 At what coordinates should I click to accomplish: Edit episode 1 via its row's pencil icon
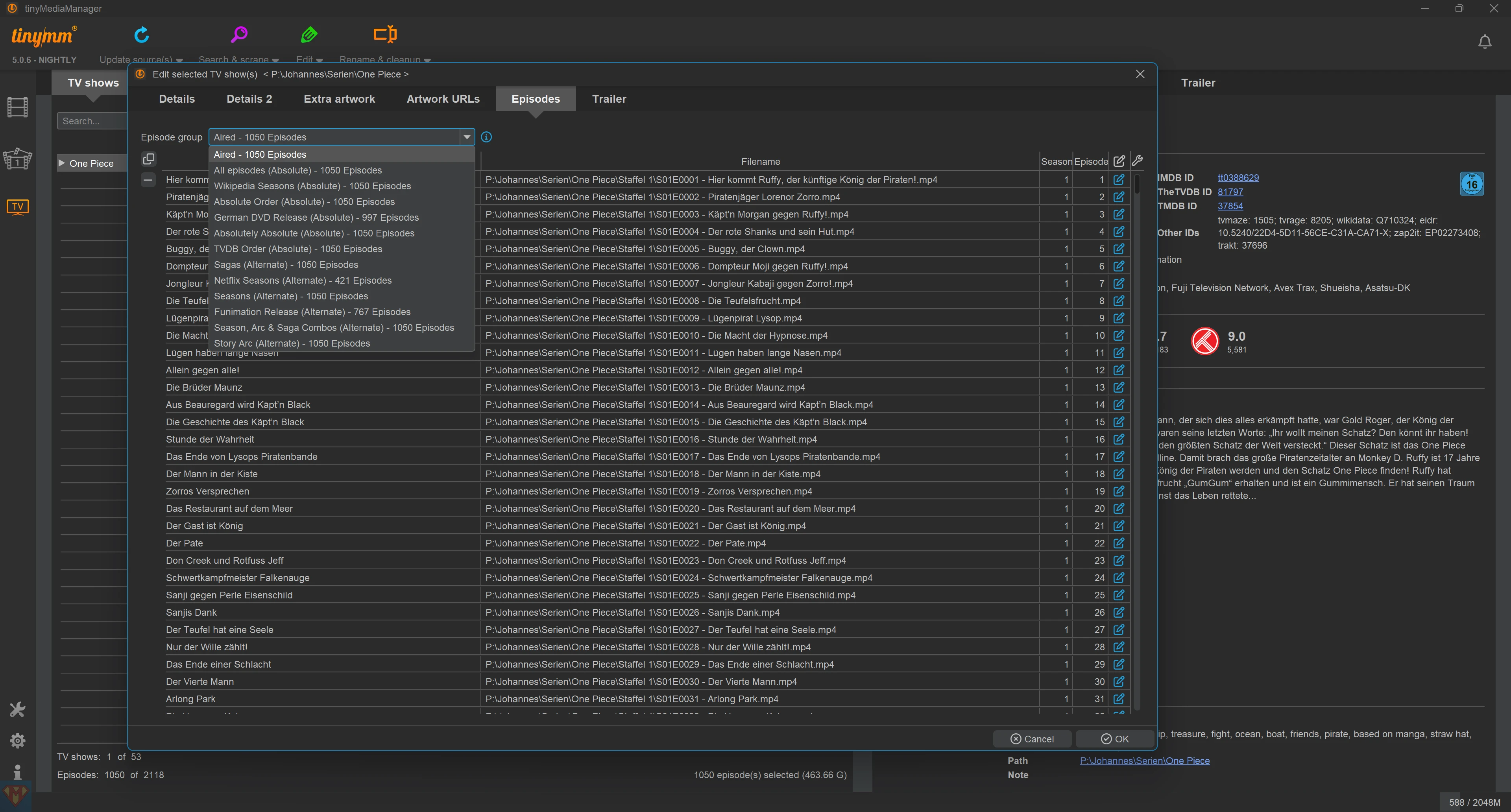coord(1119,180)
